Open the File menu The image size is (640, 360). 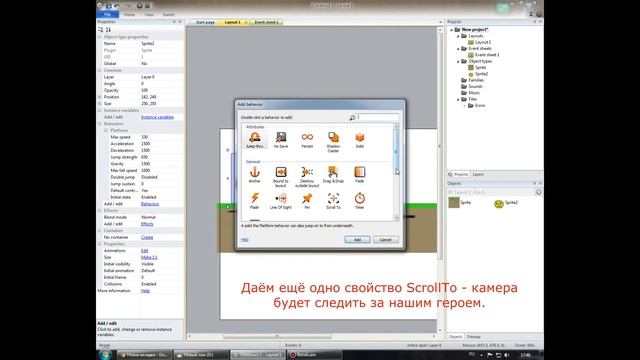pyautogui.click(x=108, y=15)
